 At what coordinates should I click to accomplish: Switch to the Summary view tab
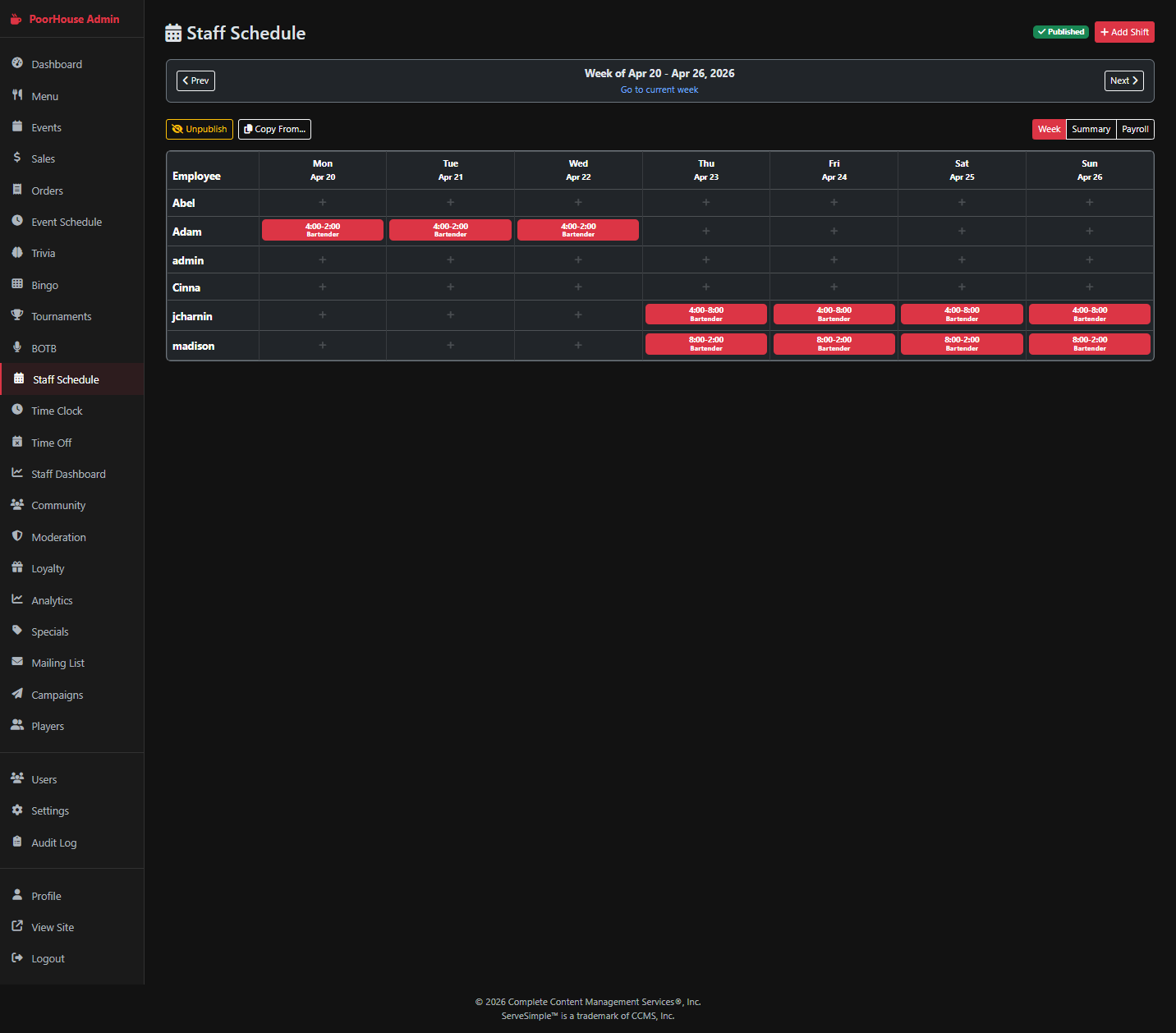click(x=1091, y=129)
